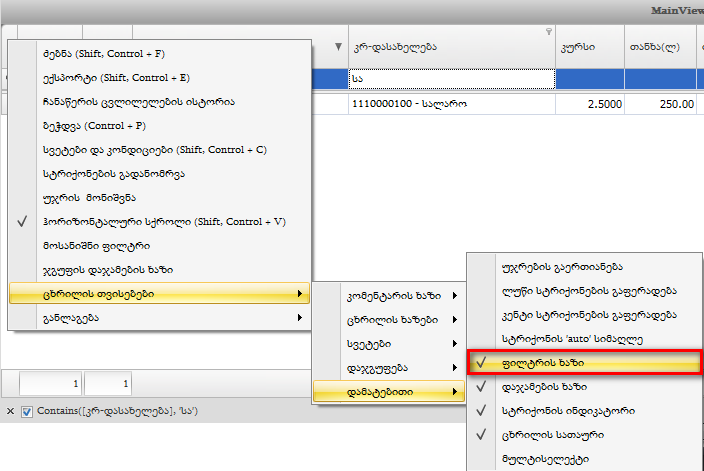This screenshot has height=471, width=704.
Task: Toggle the ფილტრის ხაზი option
Action: [584, 362]
